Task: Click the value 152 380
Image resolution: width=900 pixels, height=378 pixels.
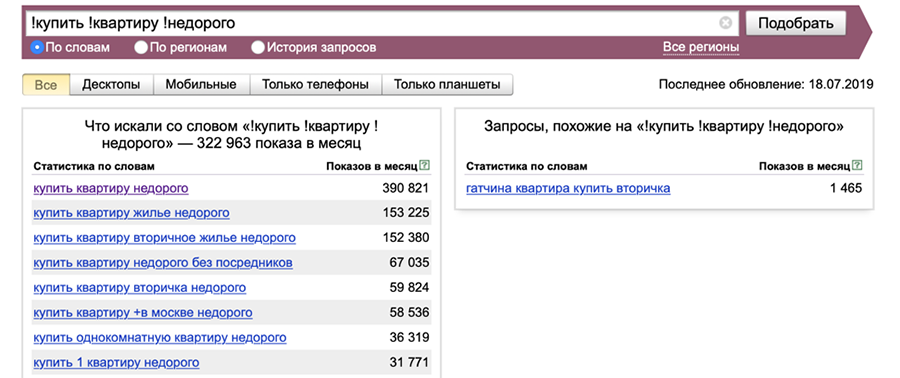Action: click(x=406, y=237)
